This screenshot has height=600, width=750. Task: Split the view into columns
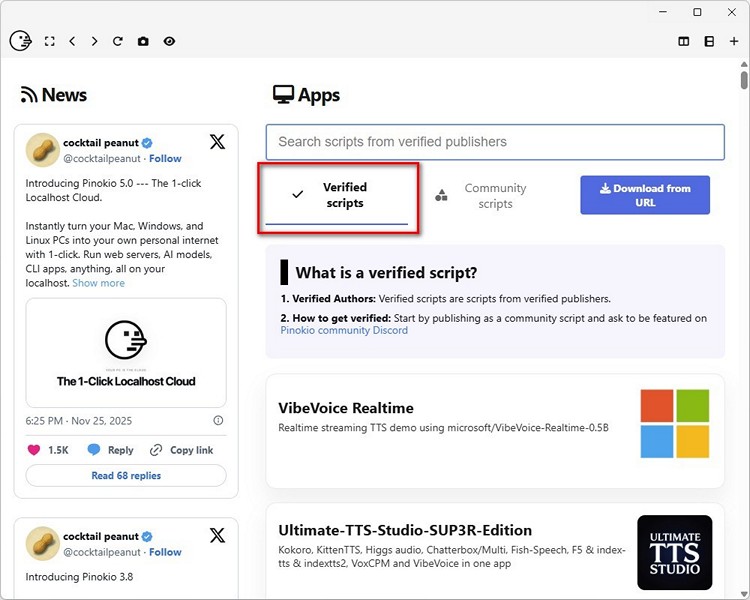(x=684, y=42)
